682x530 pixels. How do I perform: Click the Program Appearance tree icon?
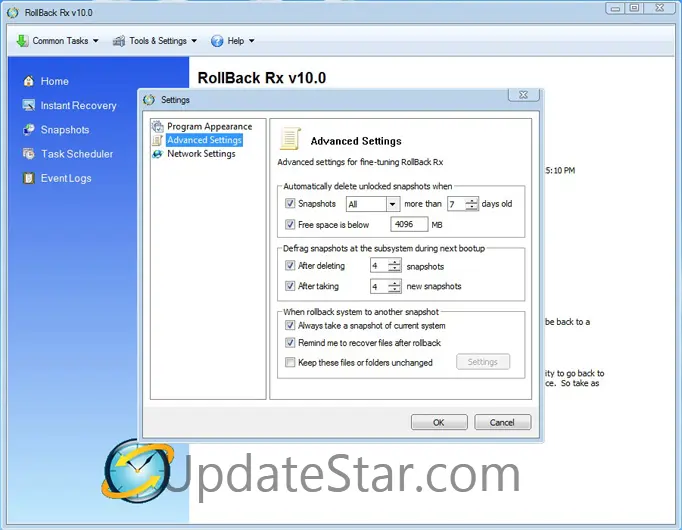point(157,127)
